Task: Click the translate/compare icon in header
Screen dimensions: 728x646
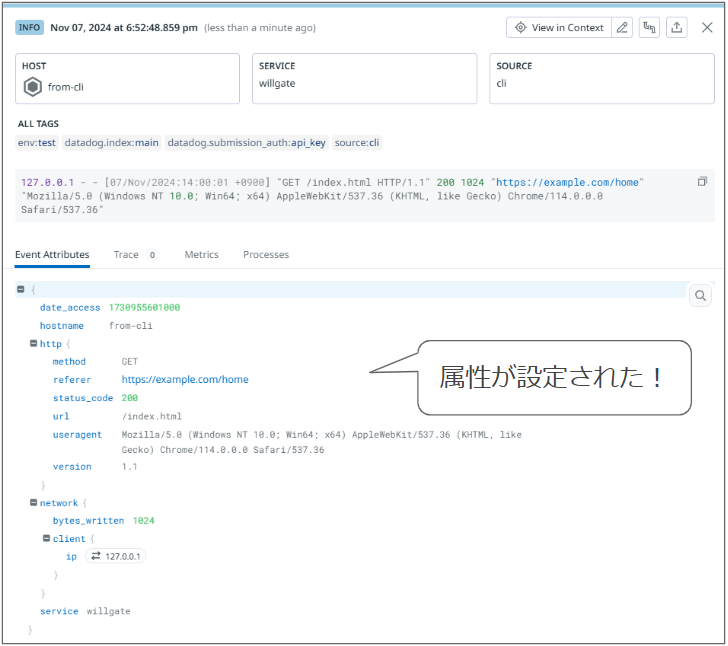Action: click(649, 28)
